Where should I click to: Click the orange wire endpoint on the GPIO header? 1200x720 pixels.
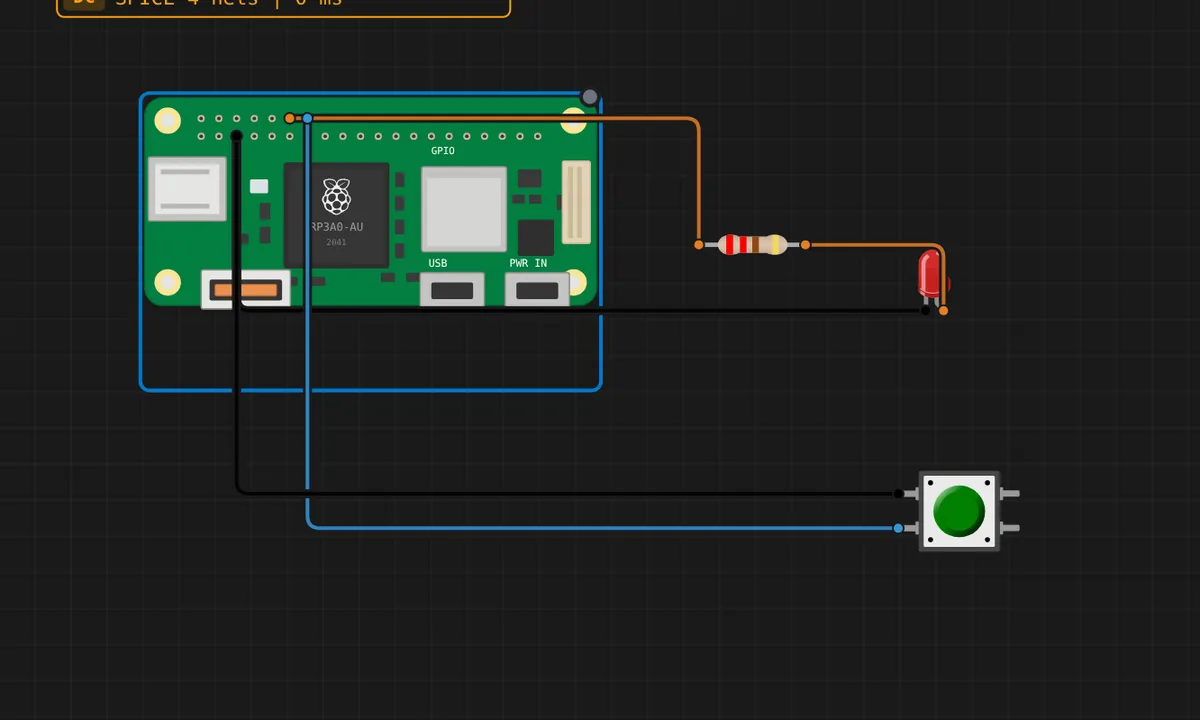point(290,118)
